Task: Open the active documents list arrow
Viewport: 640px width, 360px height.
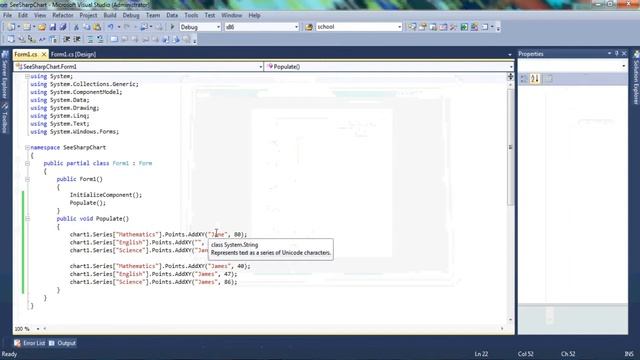Action: [510, 54]
